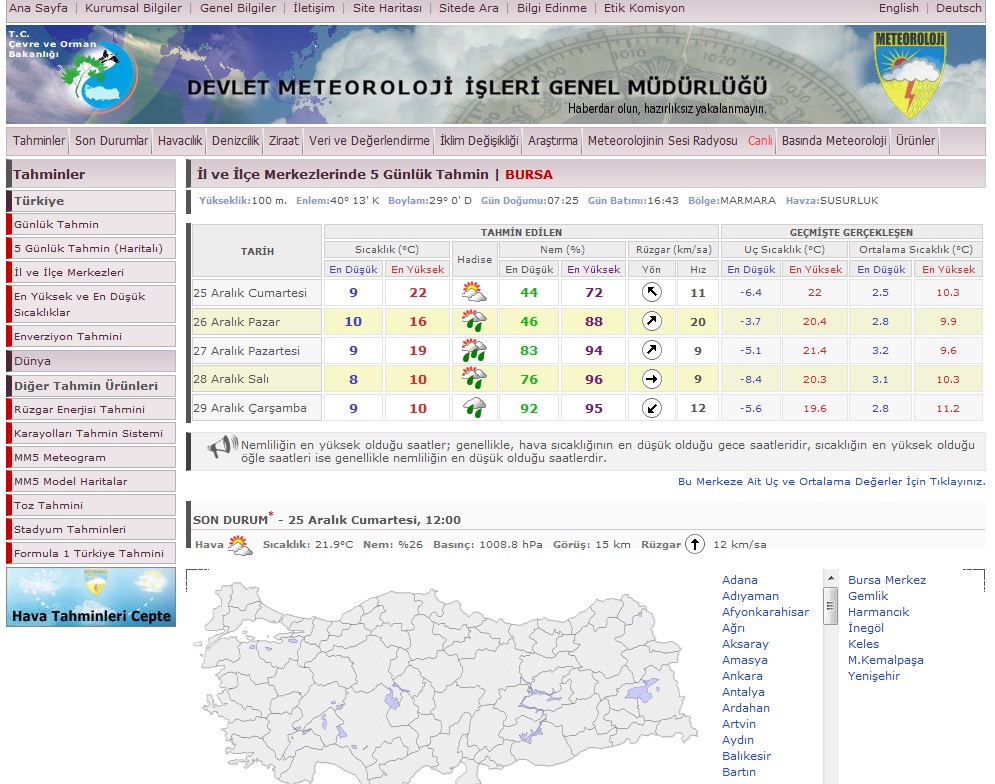
Task: Select Ankara from the province list
Action: [x=742, y=675]
